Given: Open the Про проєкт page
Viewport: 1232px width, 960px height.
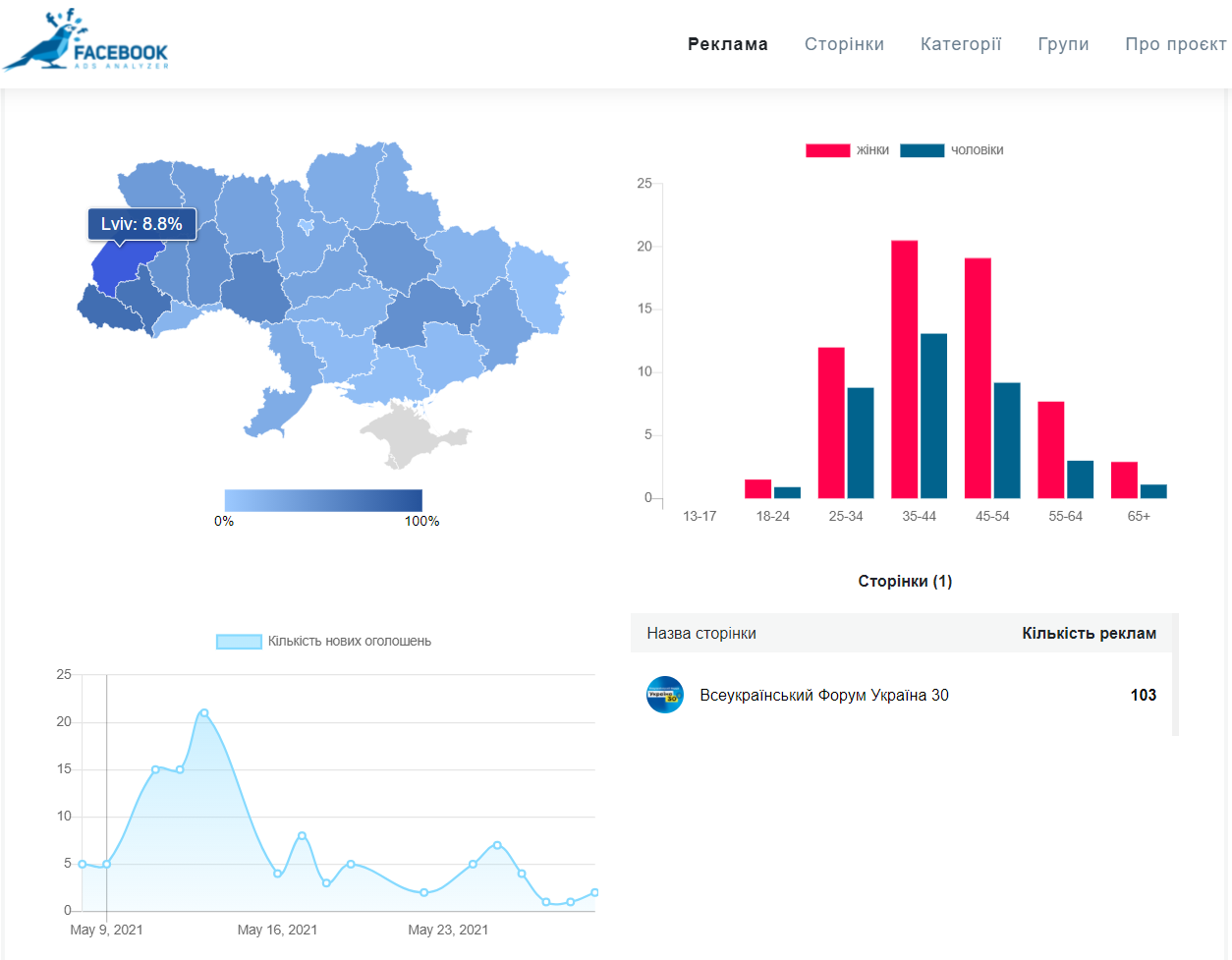Looking at the screenshot, I should pos(1176,44).
